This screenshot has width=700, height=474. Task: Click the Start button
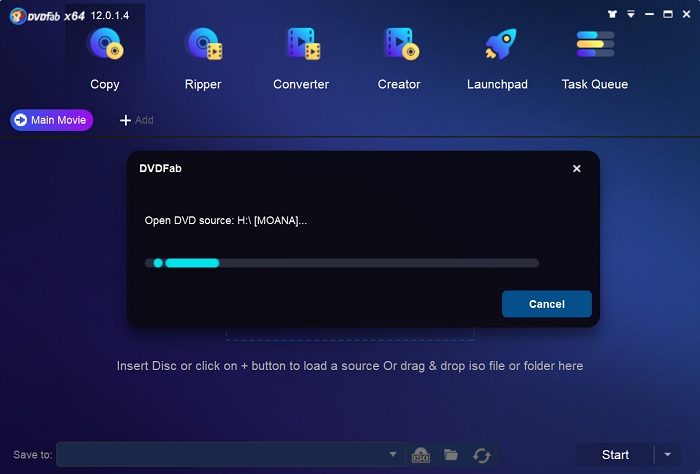615,455
